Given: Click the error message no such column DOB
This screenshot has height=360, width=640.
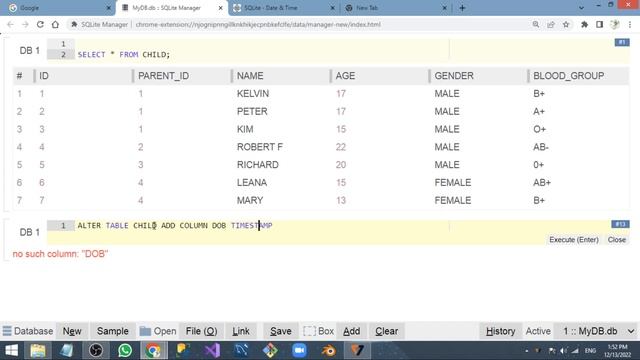Looking at the screenshot, I should pos(60,254).
